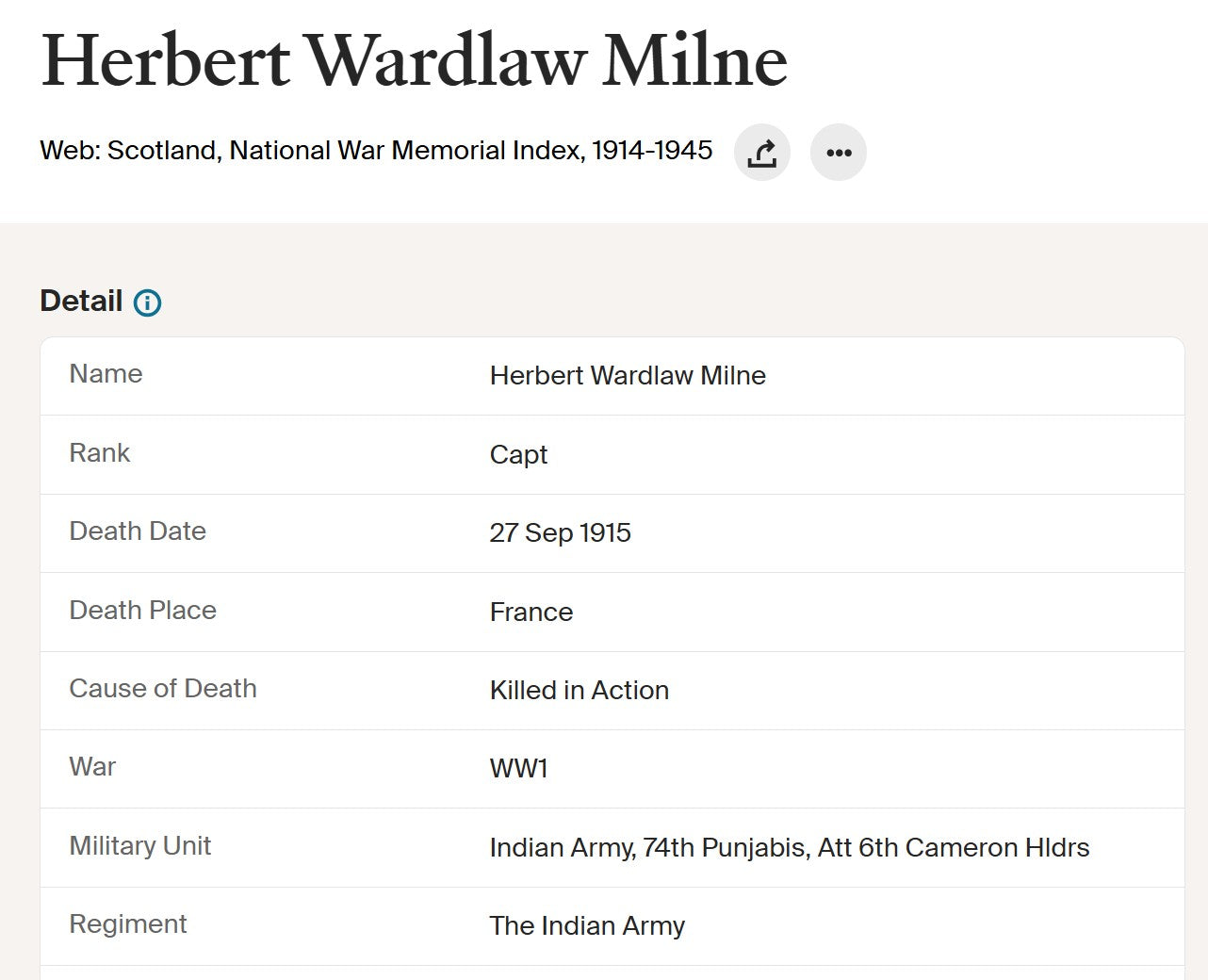This screenshot has height=980, width=1208.
Task: Select the Cause of Death Killed in Action
Action: [x=579, y=691]
